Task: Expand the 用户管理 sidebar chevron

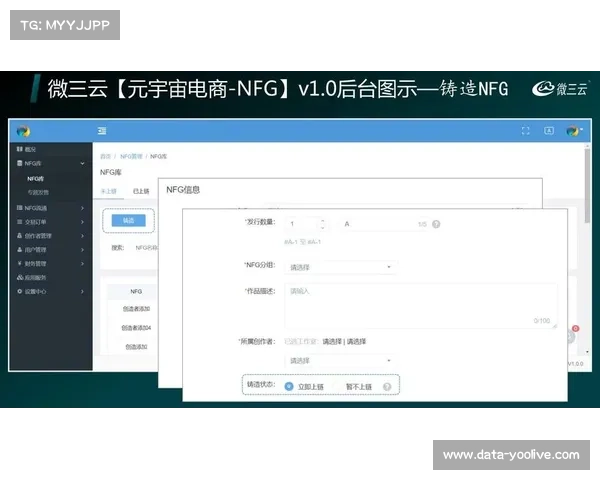Action: 82,250
